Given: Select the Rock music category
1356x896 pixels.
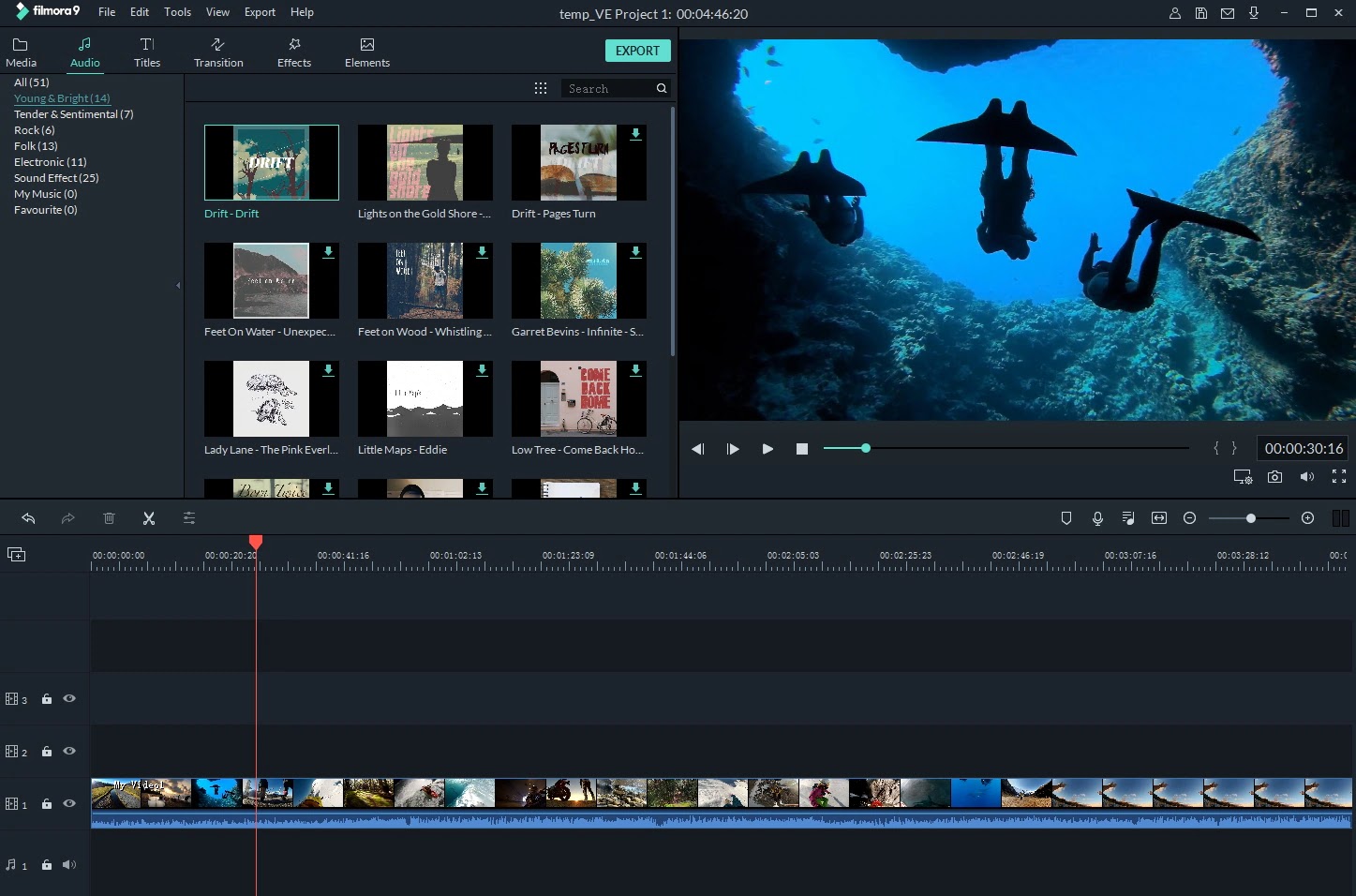Looking at the screenshot, I should tap(34, 129).
